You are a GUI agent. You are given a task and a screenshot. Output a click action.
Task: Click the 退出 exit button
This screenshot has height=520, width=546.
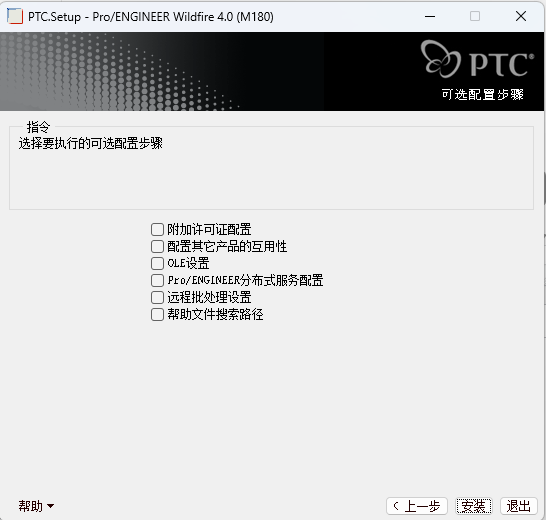tap(519, 506)
